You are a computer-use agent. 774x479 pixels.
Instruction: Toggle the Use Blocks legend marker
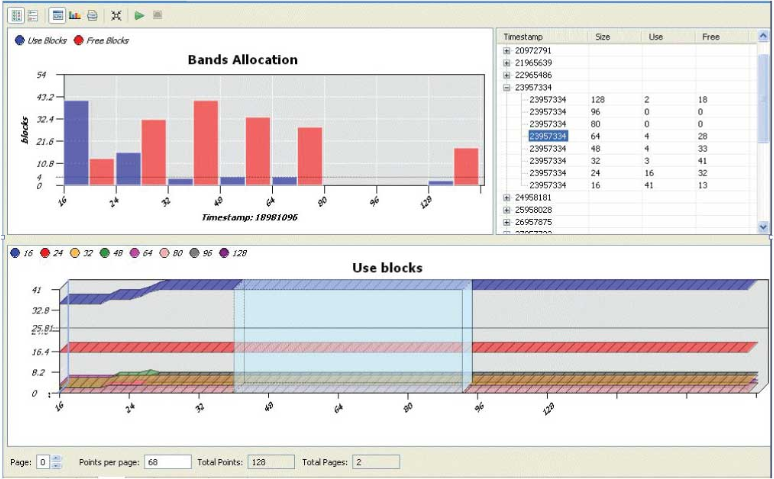(x=20, y=41)
